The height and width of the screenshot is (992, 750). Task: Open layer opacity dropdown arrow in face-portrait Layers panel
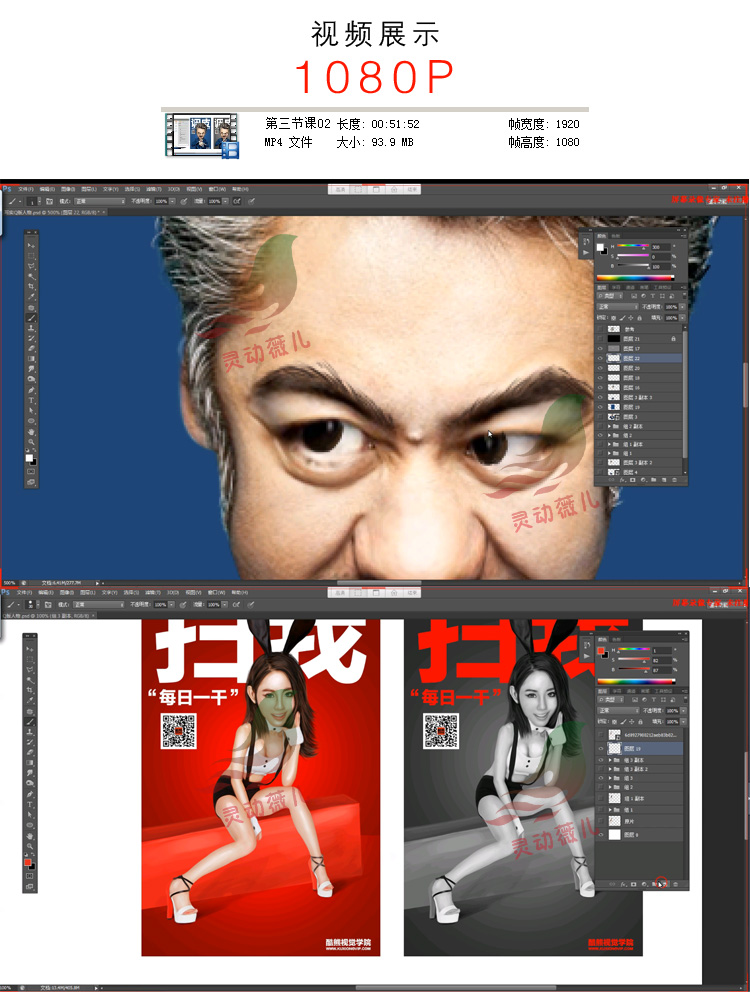click(x=682, y=307)
